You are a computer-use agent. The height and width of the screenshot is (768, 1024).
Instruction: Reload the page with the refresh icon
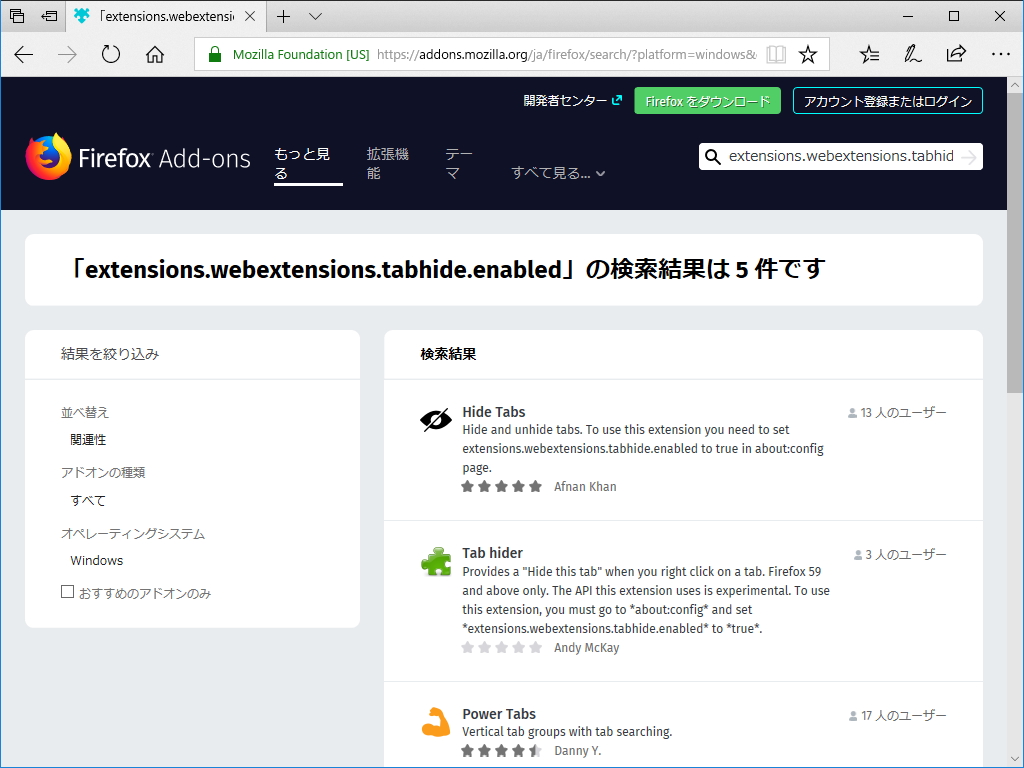(110, 54)
